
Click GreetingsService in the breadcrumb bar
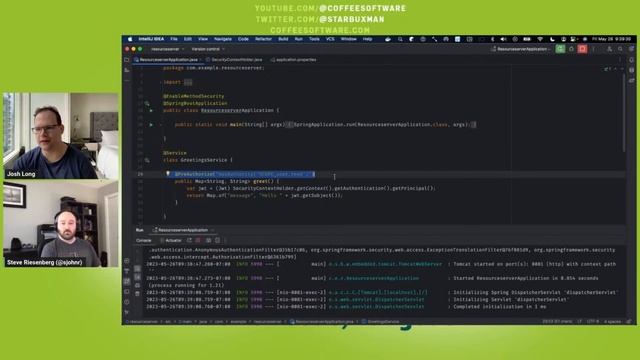pos(380,322)
